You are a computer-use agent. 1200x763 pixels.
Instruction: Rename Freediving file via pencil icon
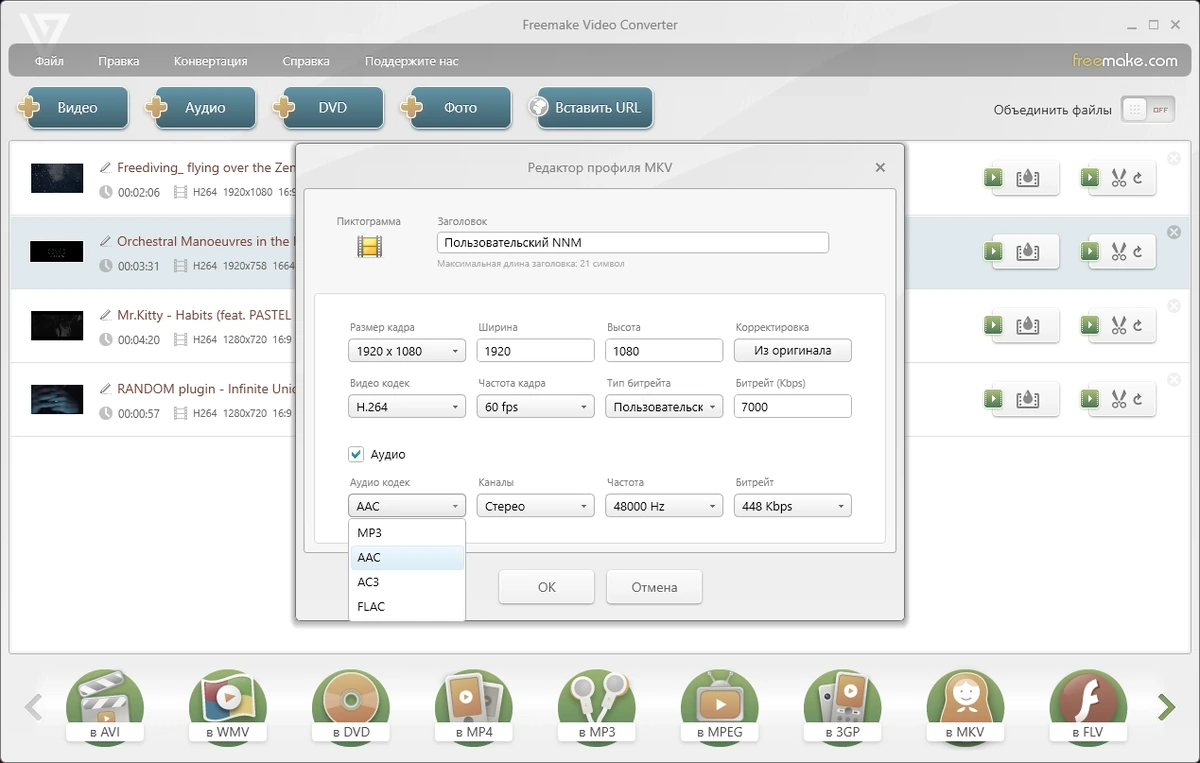coord(106,168)
